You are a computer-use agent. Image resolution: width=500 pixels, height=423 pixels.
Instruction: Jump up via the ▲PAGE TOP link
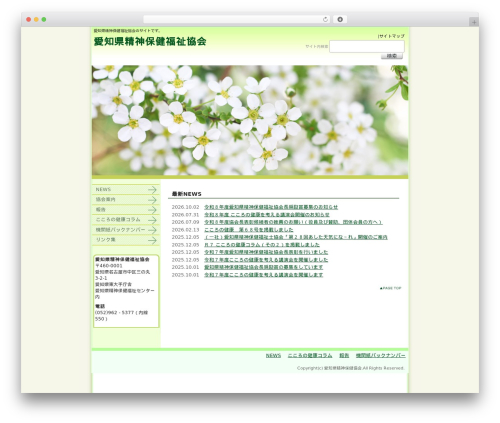(390, 288)
